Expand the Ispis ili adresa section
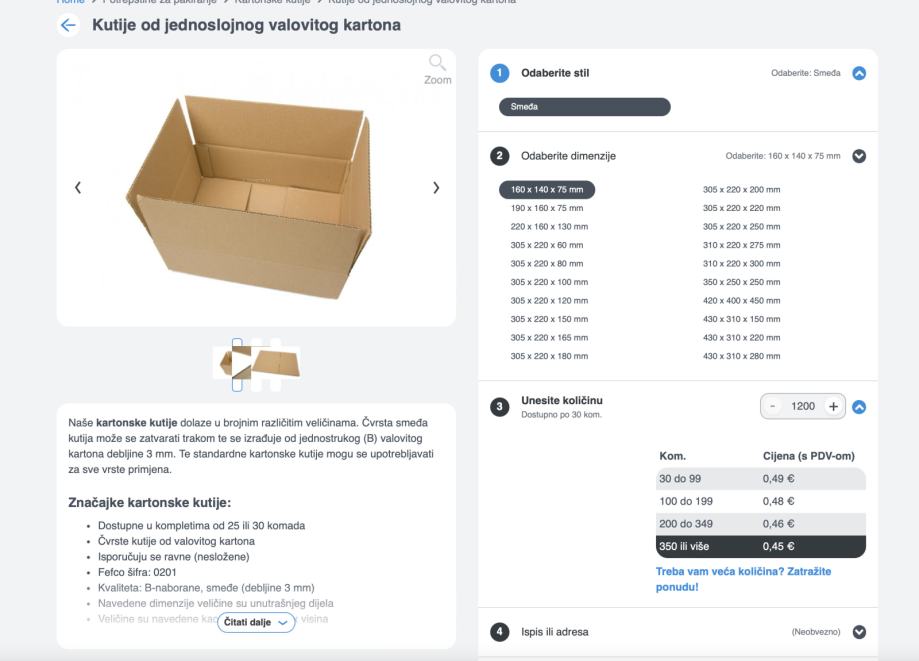This screenshot has width=919, height=661. click(858, 632)
